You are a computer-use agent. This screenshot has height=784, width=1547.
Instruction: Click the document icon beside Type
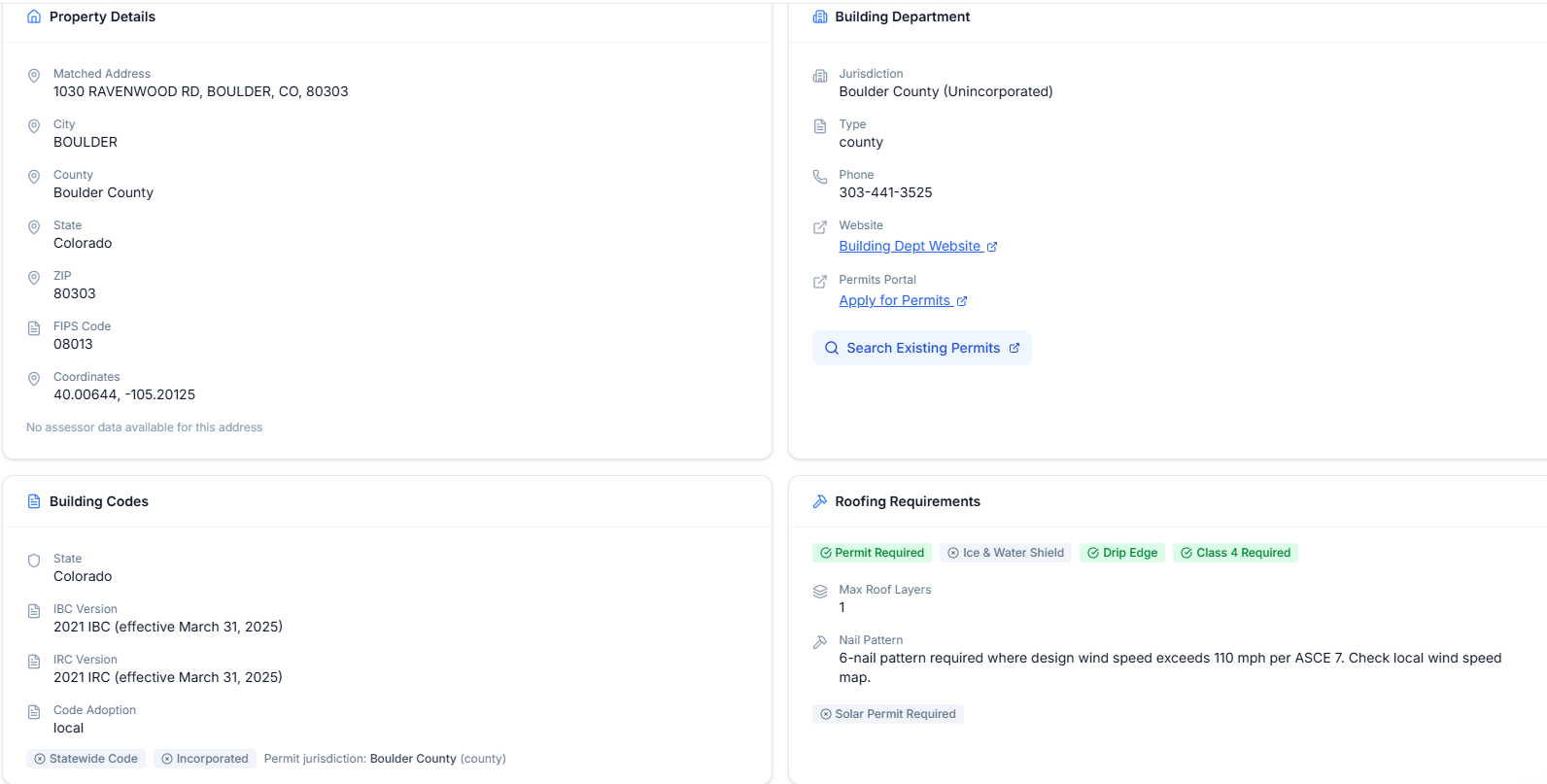(820, 126)
